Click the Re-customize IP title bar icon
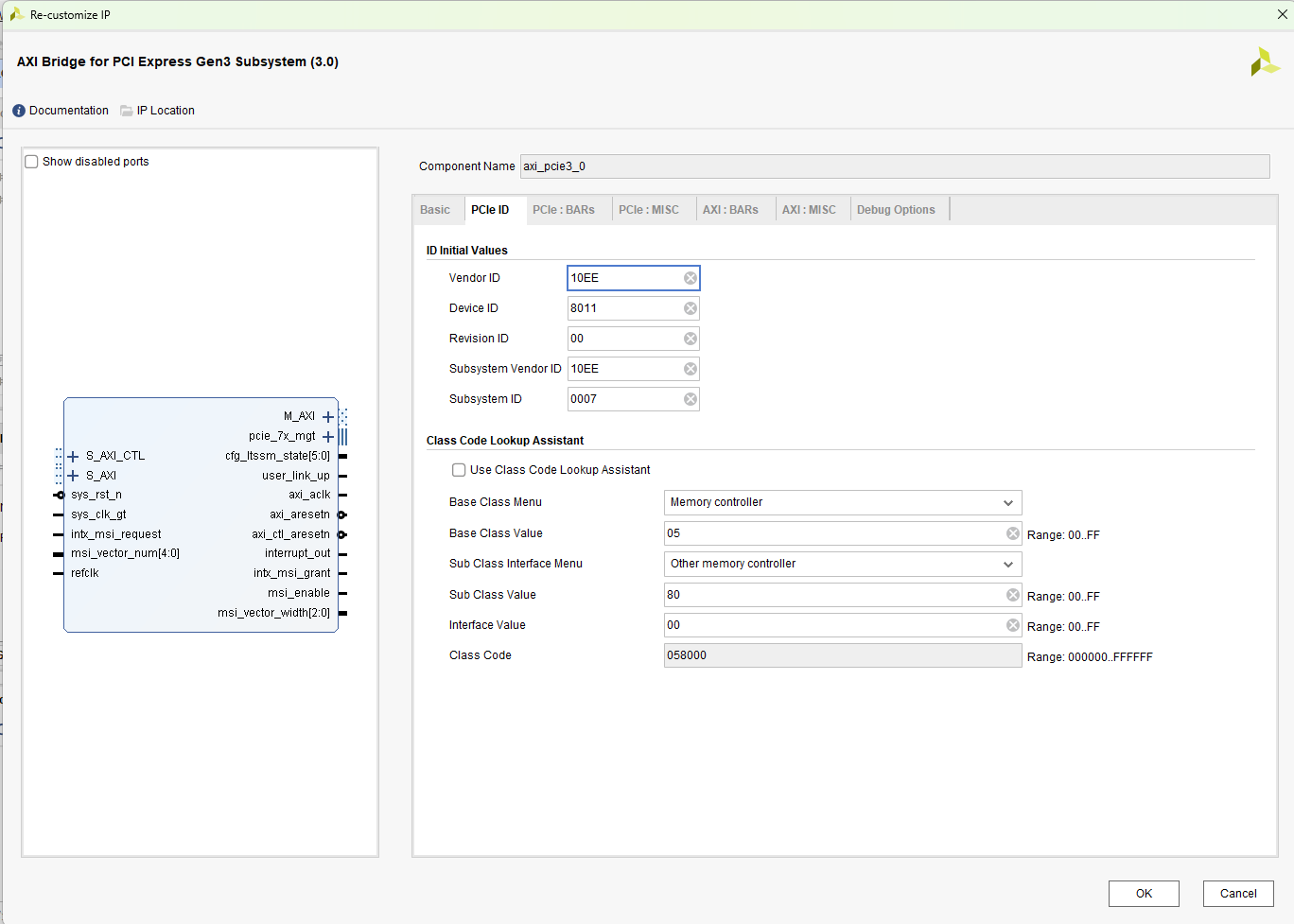 click(16, 14)
